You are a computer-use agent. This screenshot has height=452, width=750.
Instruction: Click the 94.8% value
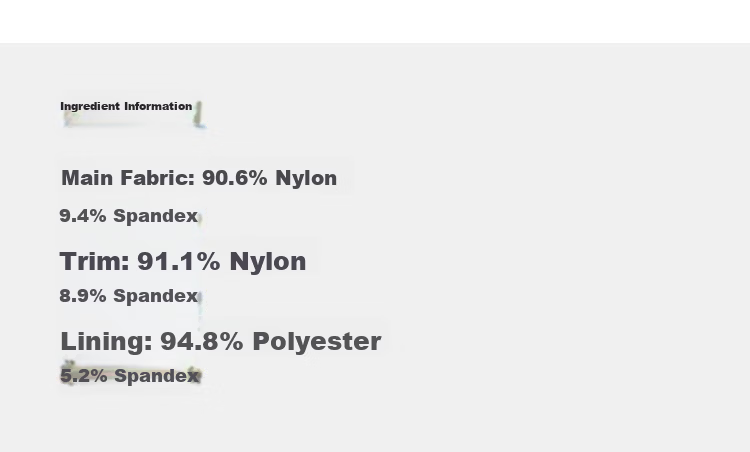tap(202, 342)
